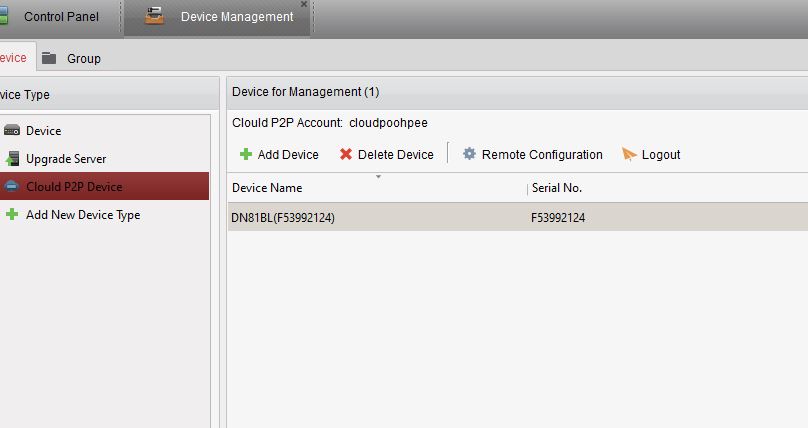Click the green plus beside Add New Device Type
The width and height of the screenshot is (808, 428).
coord(12,214)
